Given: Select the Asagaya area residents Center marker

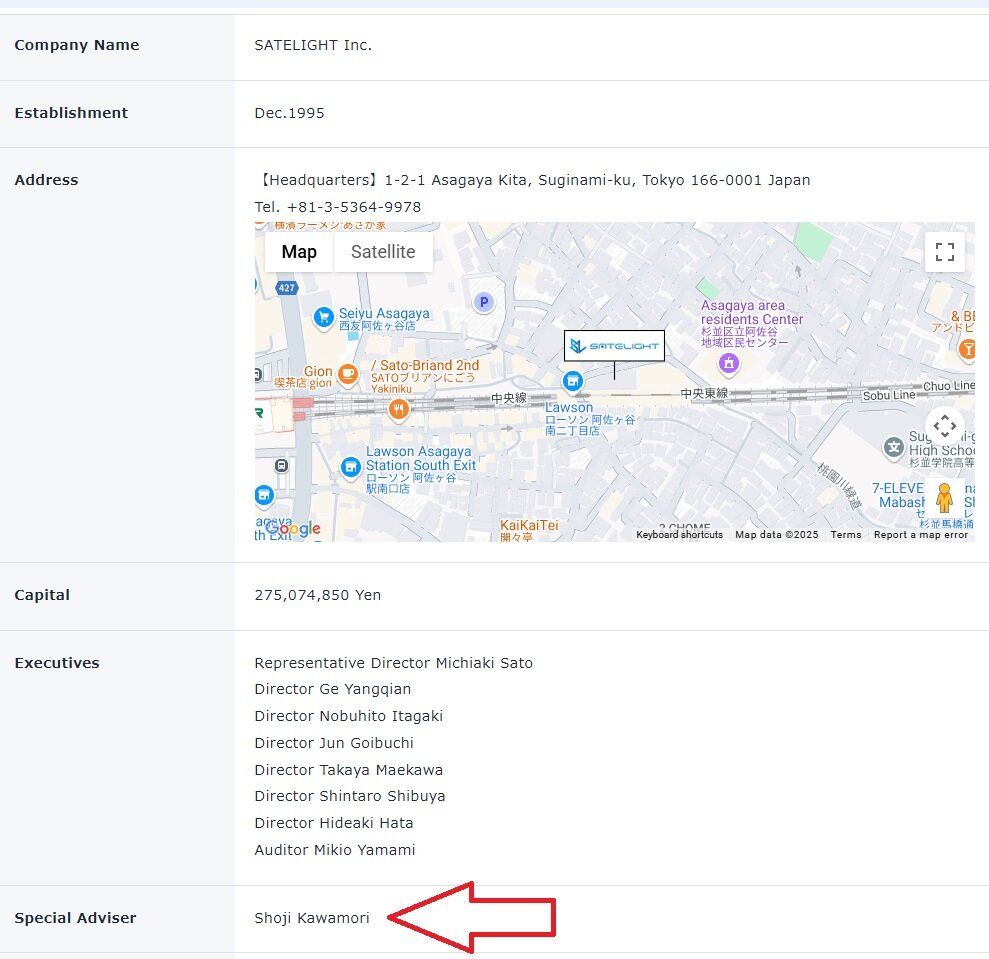Looking at the screenshot, I should coord(729,363).
